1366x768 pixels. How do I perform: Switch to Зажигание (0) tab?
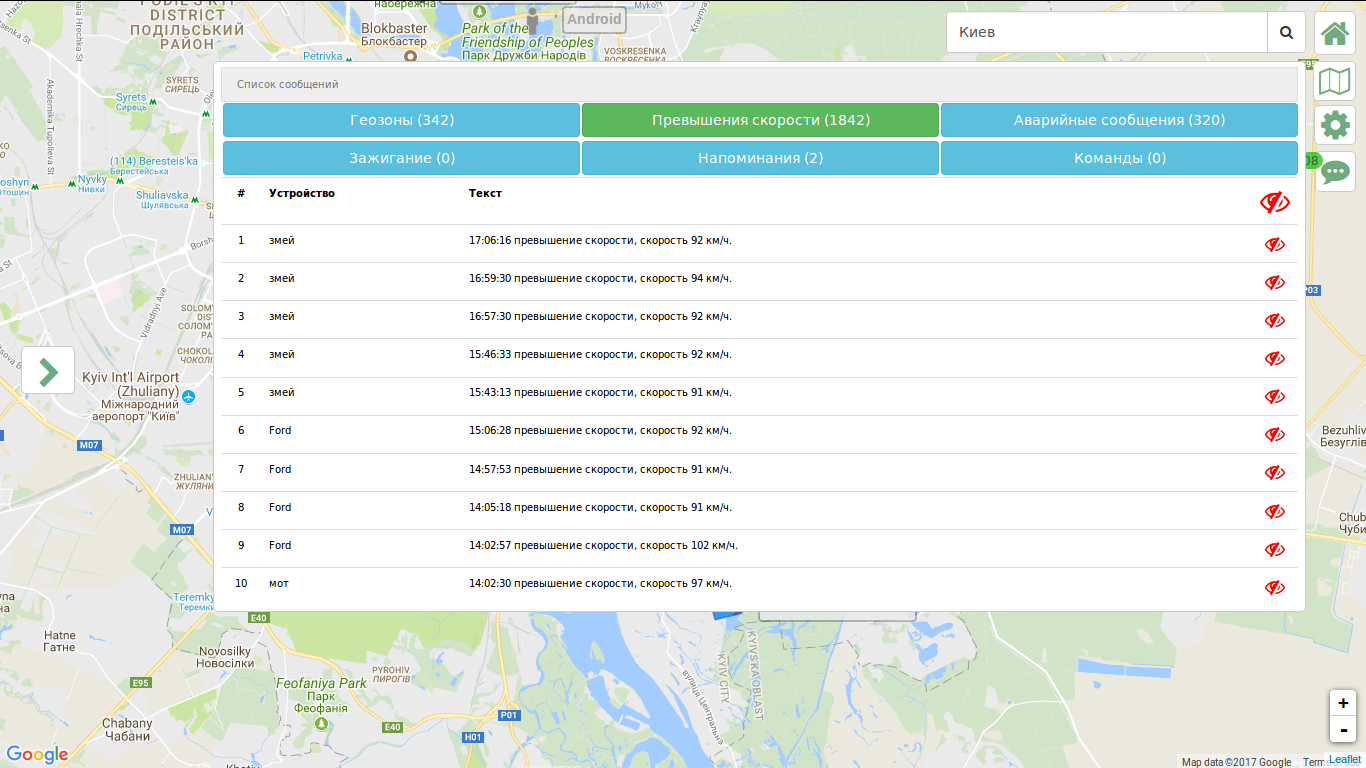tap(402, 158)
